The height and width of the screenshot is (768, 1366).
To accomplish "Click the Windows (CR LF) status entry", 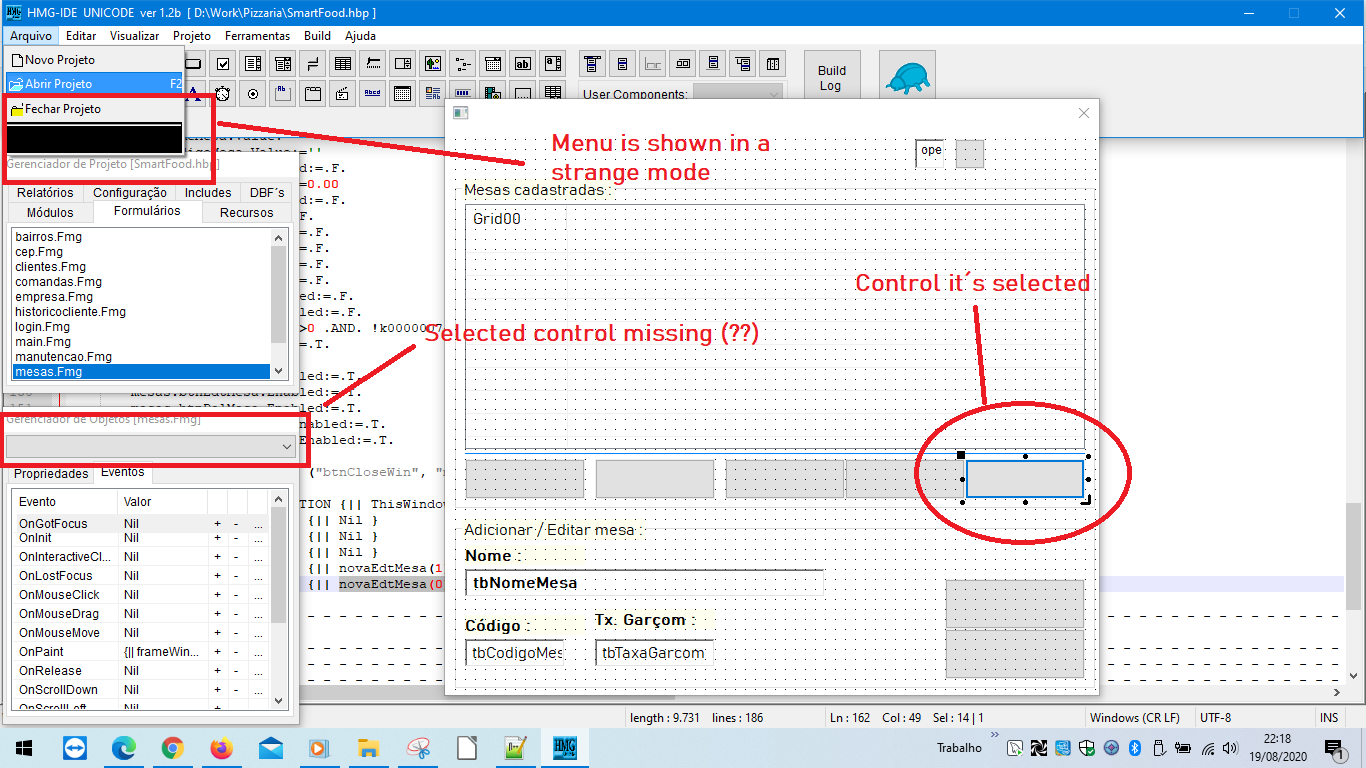I will click(x=1135, y=717).
